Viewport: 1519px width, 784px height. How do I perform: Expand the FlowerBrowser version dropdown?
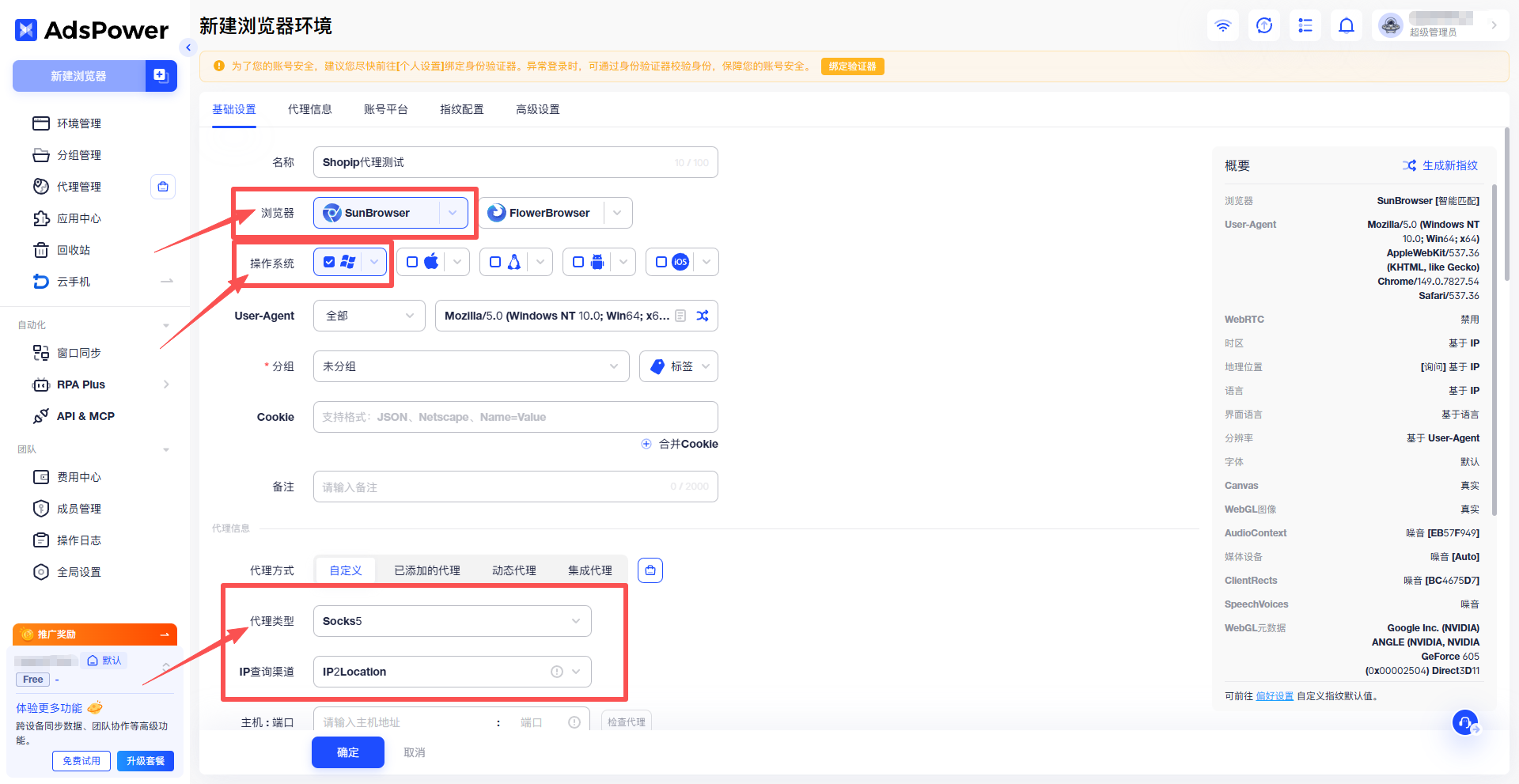[x=617, y=213]
